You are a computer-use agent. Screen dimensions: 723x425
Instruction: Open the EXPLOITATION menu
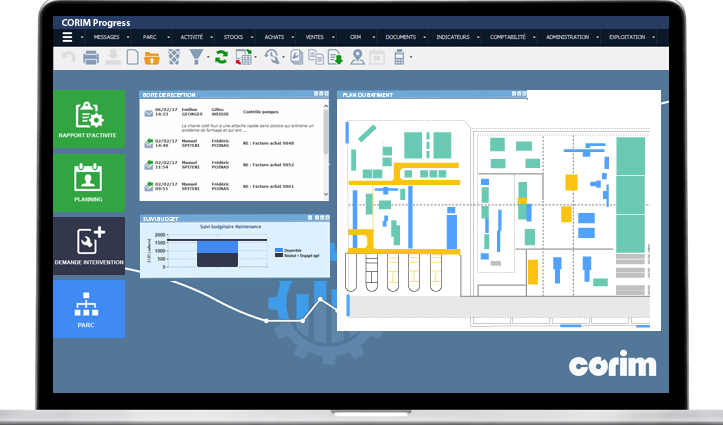click(x=627, y=37)
